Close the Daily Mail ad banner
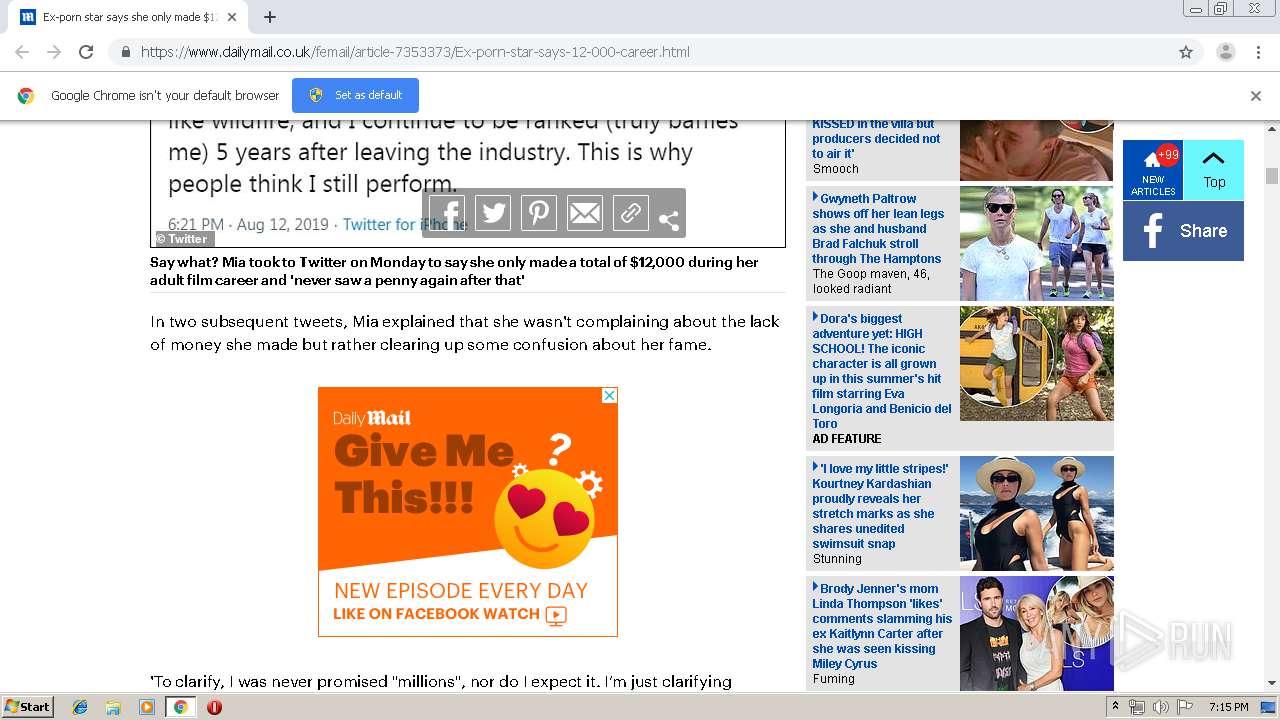Image resolution: width=1280 pixels, height=720 pixels. tap(609, 396)
